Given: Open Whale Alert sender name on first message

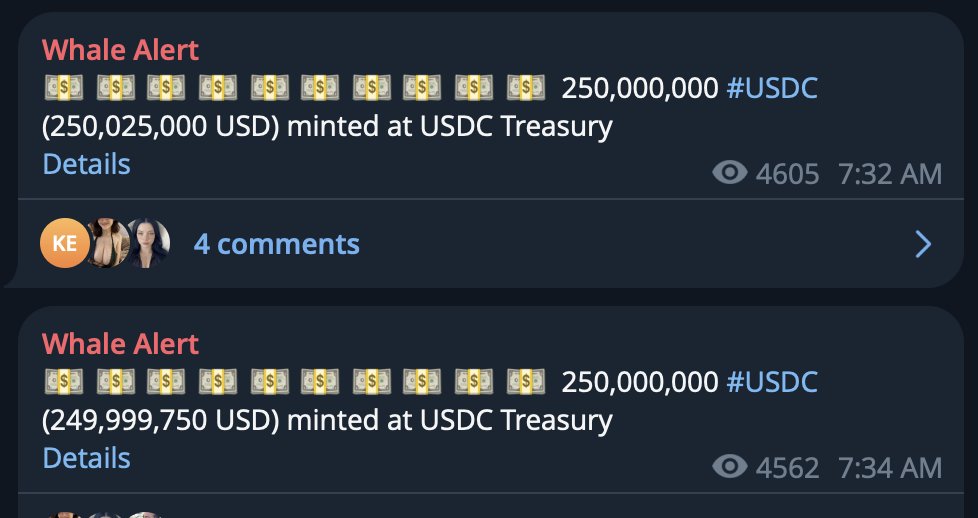Looking at the screenshot, I should (x=120, y=50).
